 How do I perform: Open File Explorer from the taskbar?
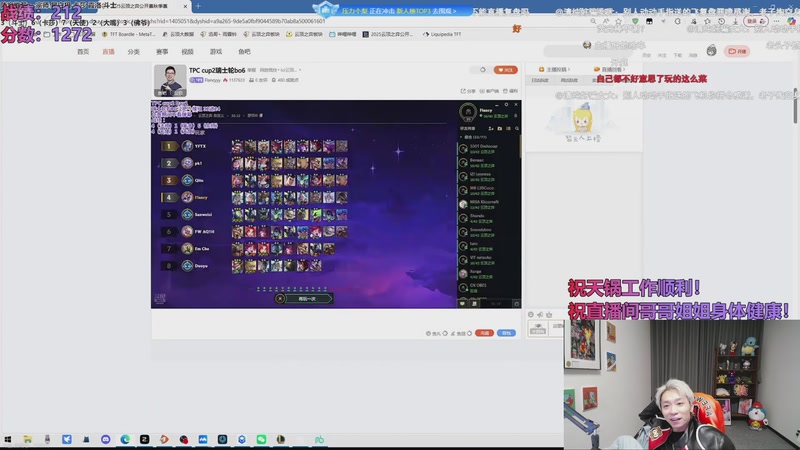point(28,439)
